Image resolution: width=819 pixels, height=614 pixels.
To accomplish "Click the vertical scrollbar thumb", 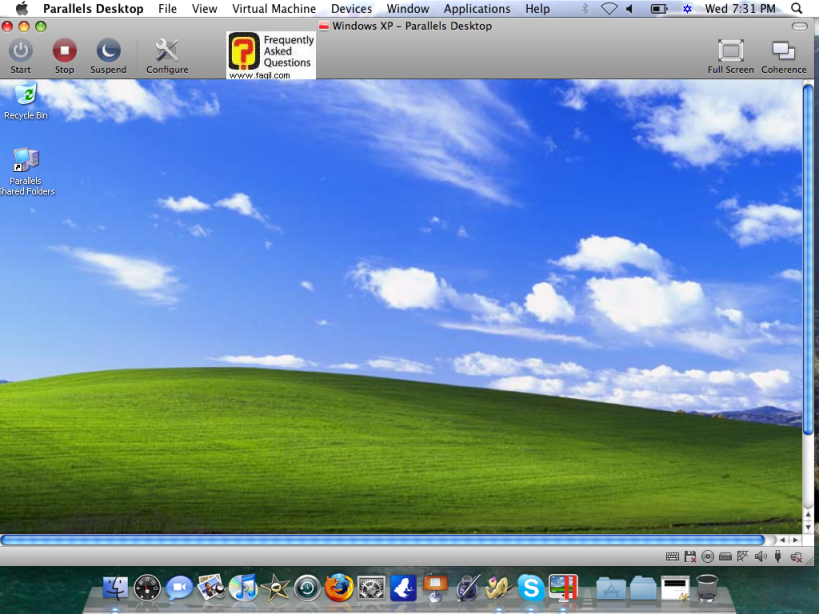I will point(808,259).
